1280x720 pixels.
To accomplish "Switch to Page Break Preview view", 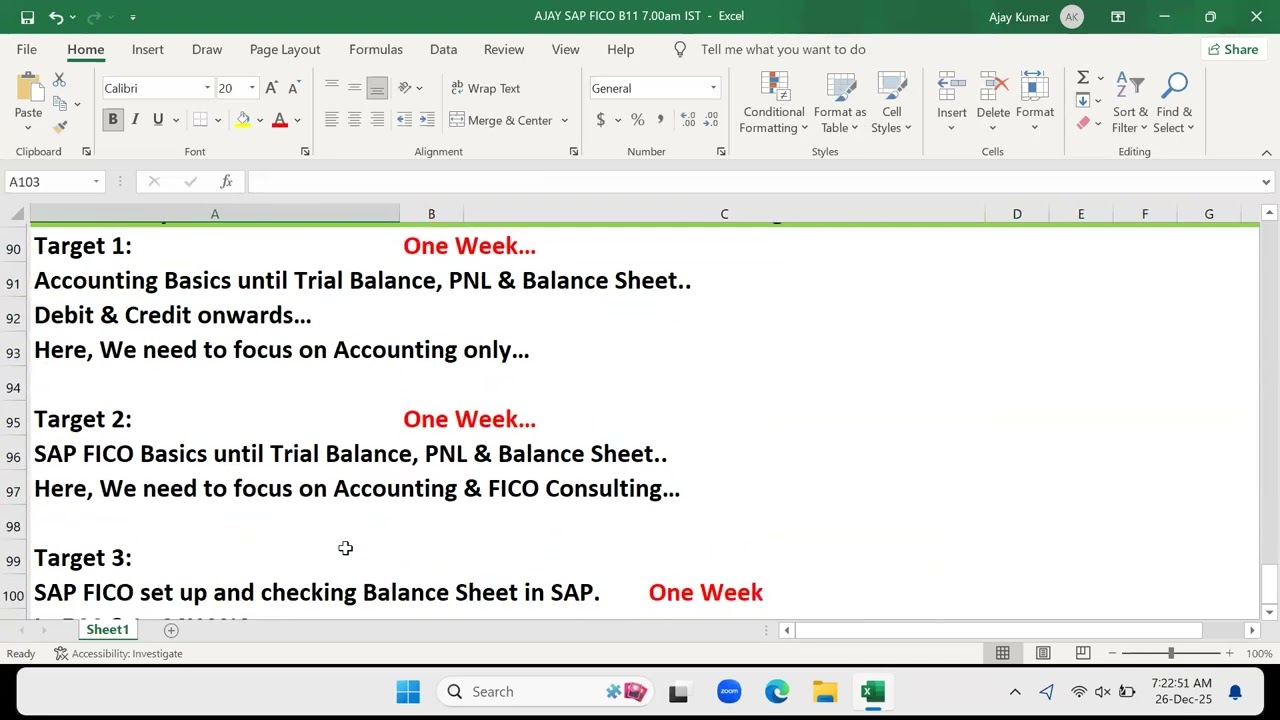I will point(1083,653).
